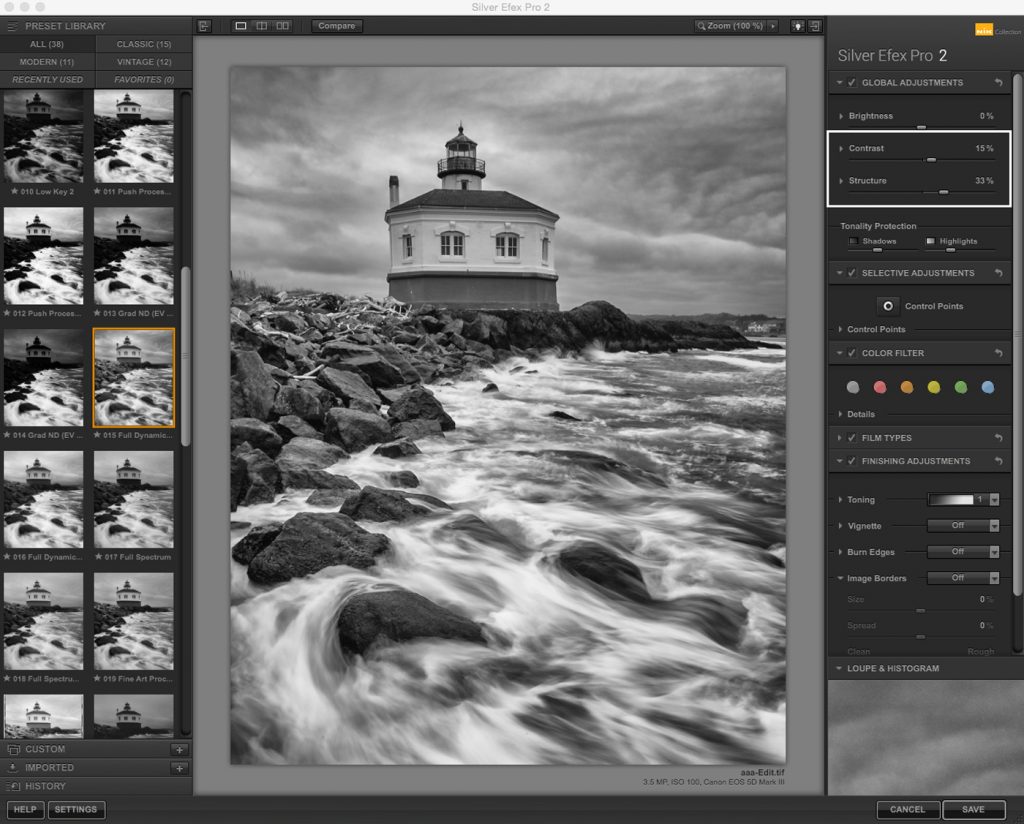Expand Control Points list
The height and width of the screenshot is (824, 1024).
[840, 330]
